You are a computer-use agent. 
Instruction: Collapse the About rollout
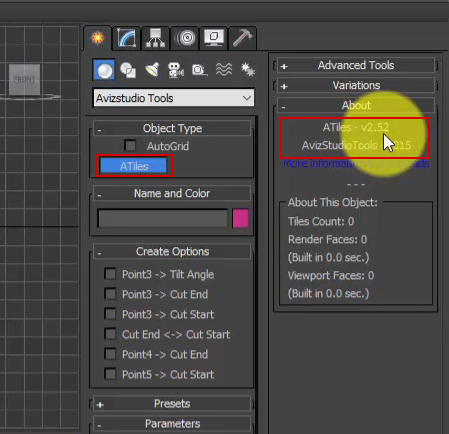pyautogui.click(x=356, y=105)
